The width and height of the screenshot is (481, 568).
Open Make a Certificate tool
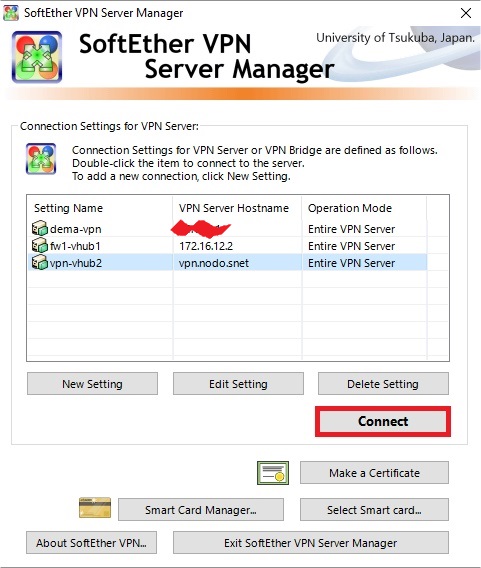374,473
